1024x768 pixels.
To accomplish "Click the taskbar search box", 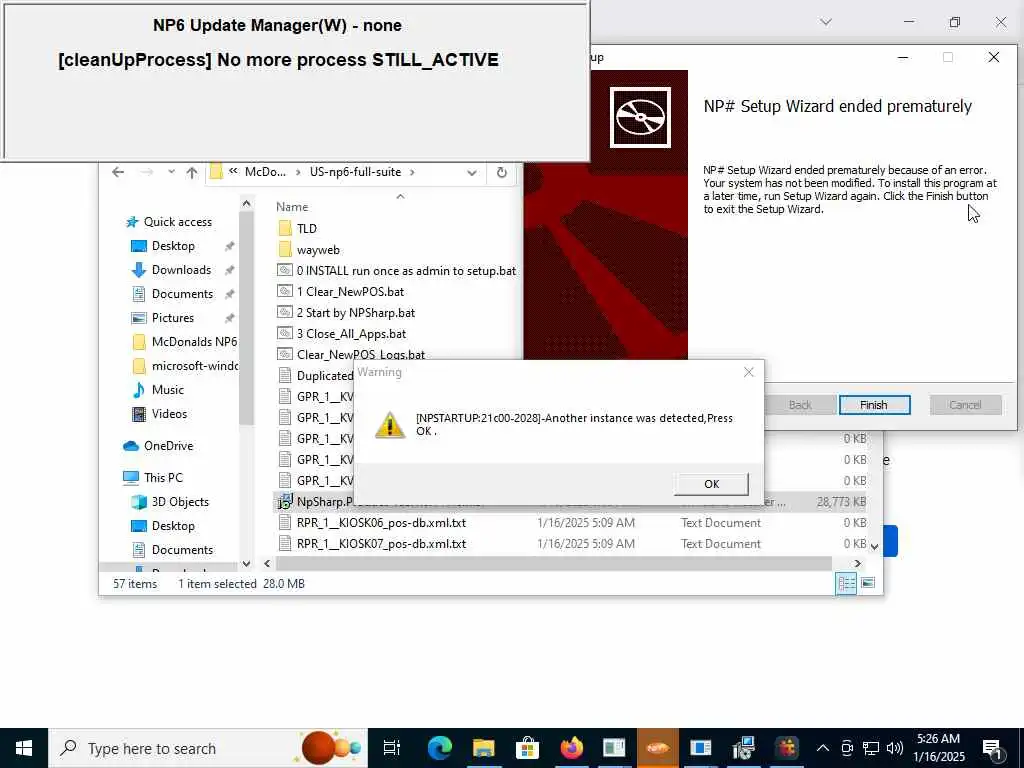I will coord(208,748).
